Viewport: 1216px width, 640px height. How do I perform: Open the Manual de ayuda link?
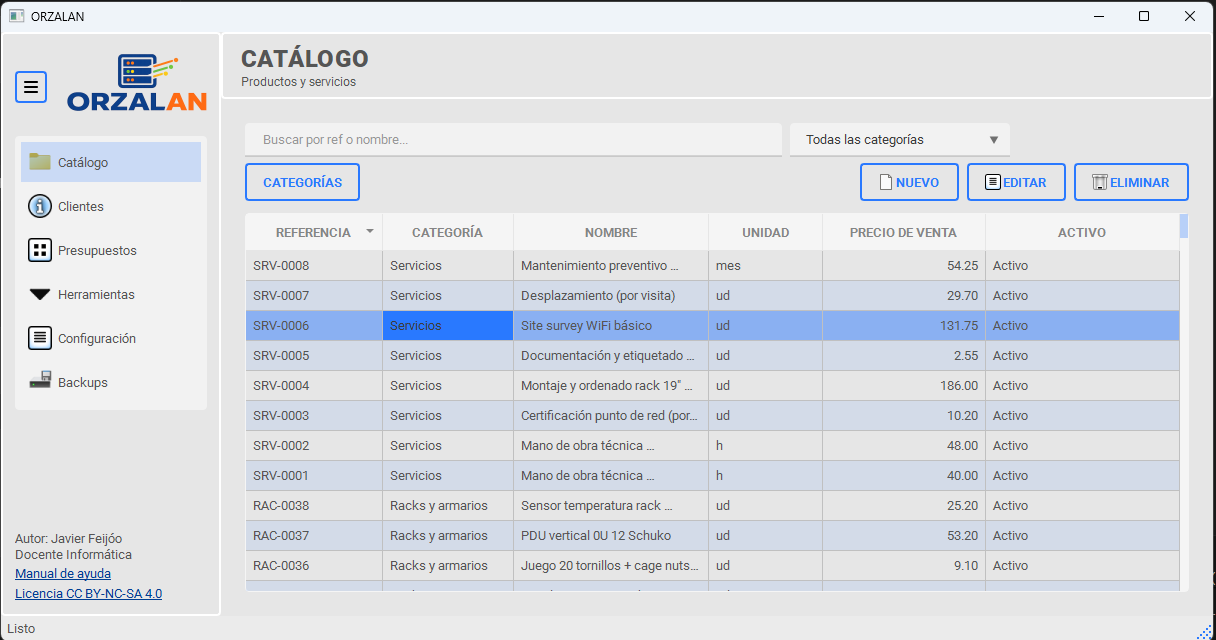click(63, 574)
